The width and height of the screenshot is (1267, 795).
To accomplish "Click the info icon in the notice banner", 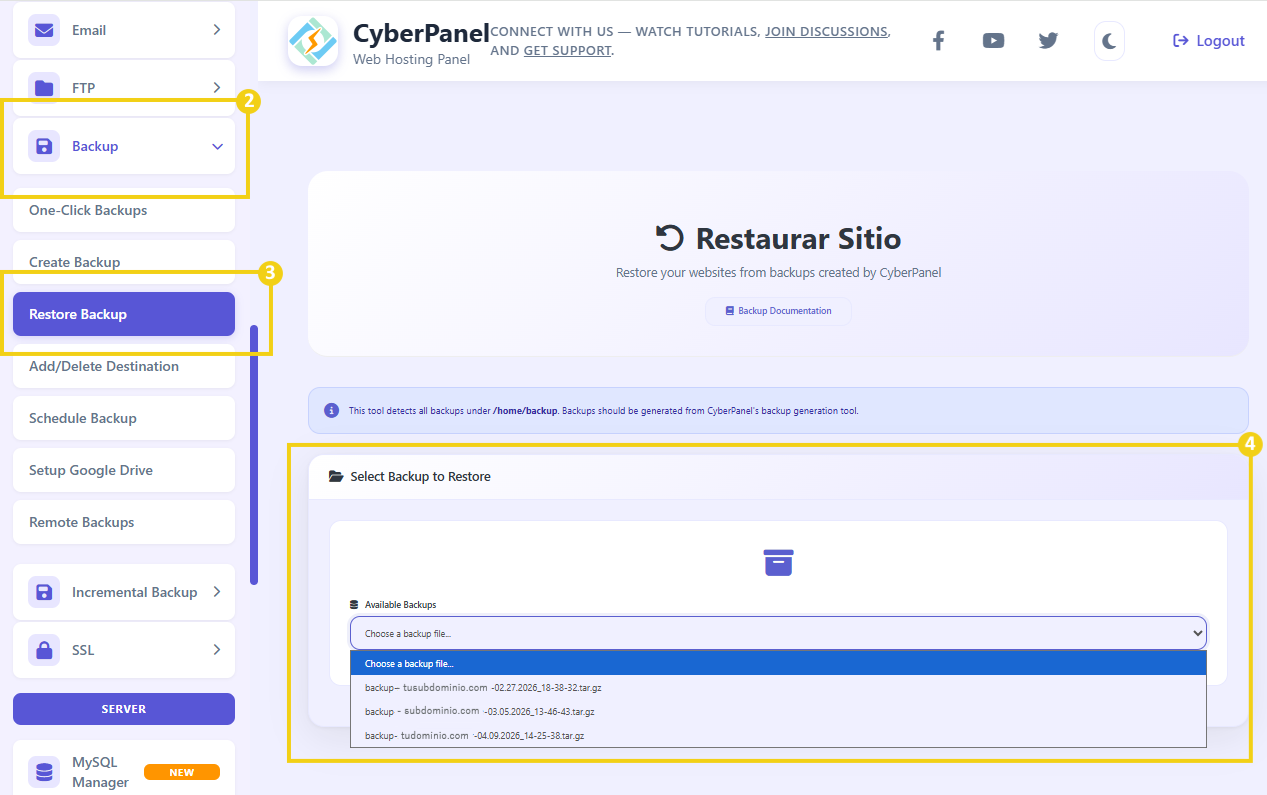I will [331, 411].
